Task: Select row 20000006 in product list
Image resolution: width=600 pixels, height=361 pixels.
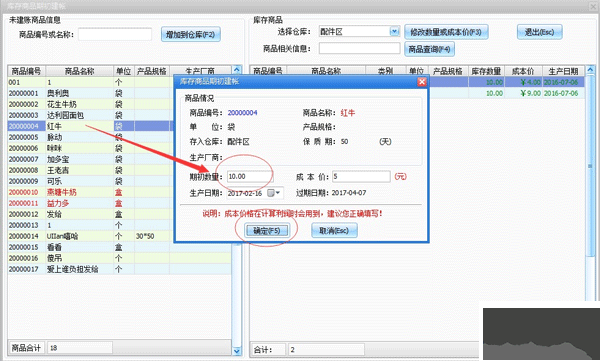Action: [x=119, y=148]
